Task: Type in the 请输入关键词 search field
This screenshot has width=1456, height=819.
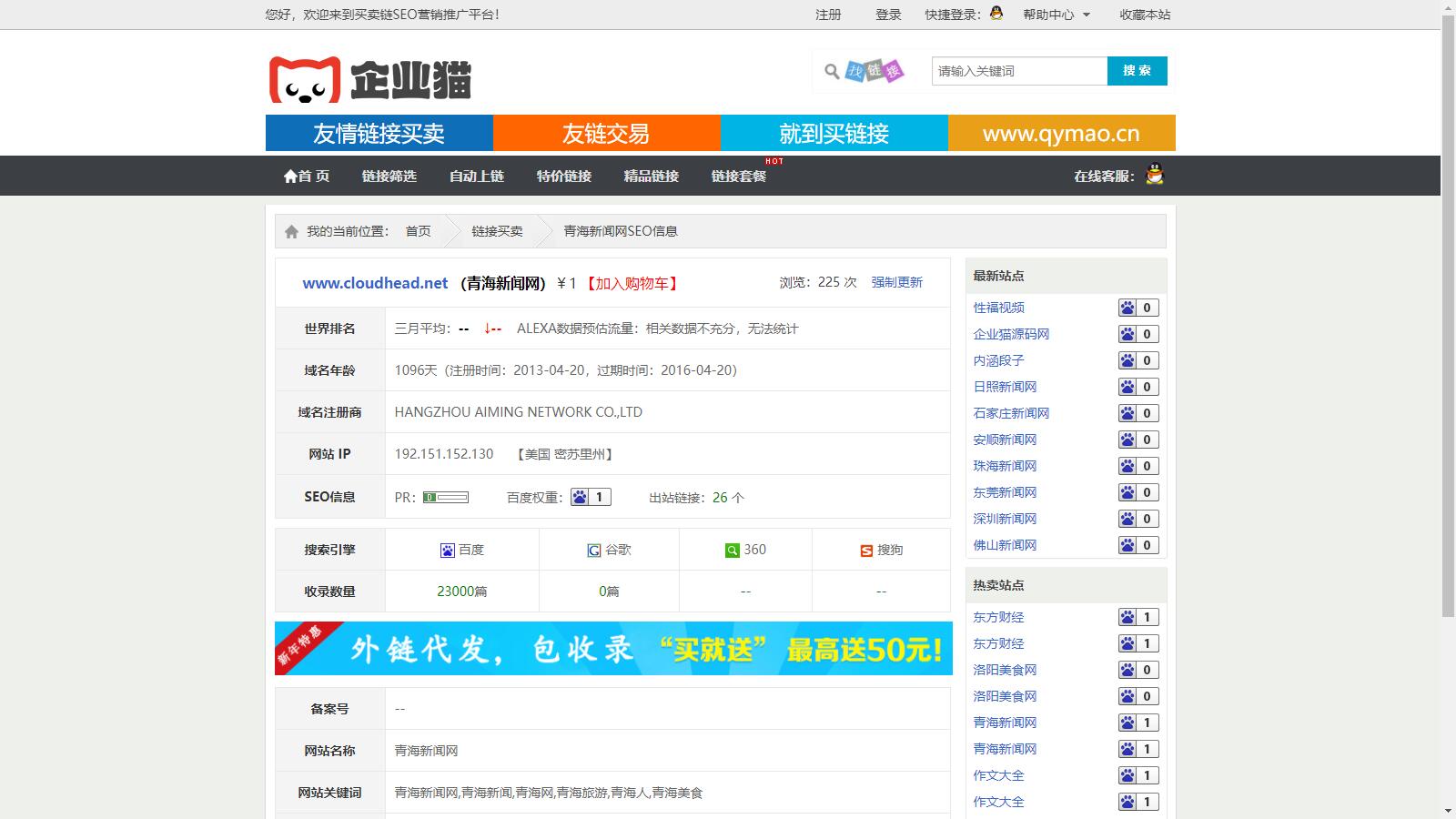Action: (1019, 71)
